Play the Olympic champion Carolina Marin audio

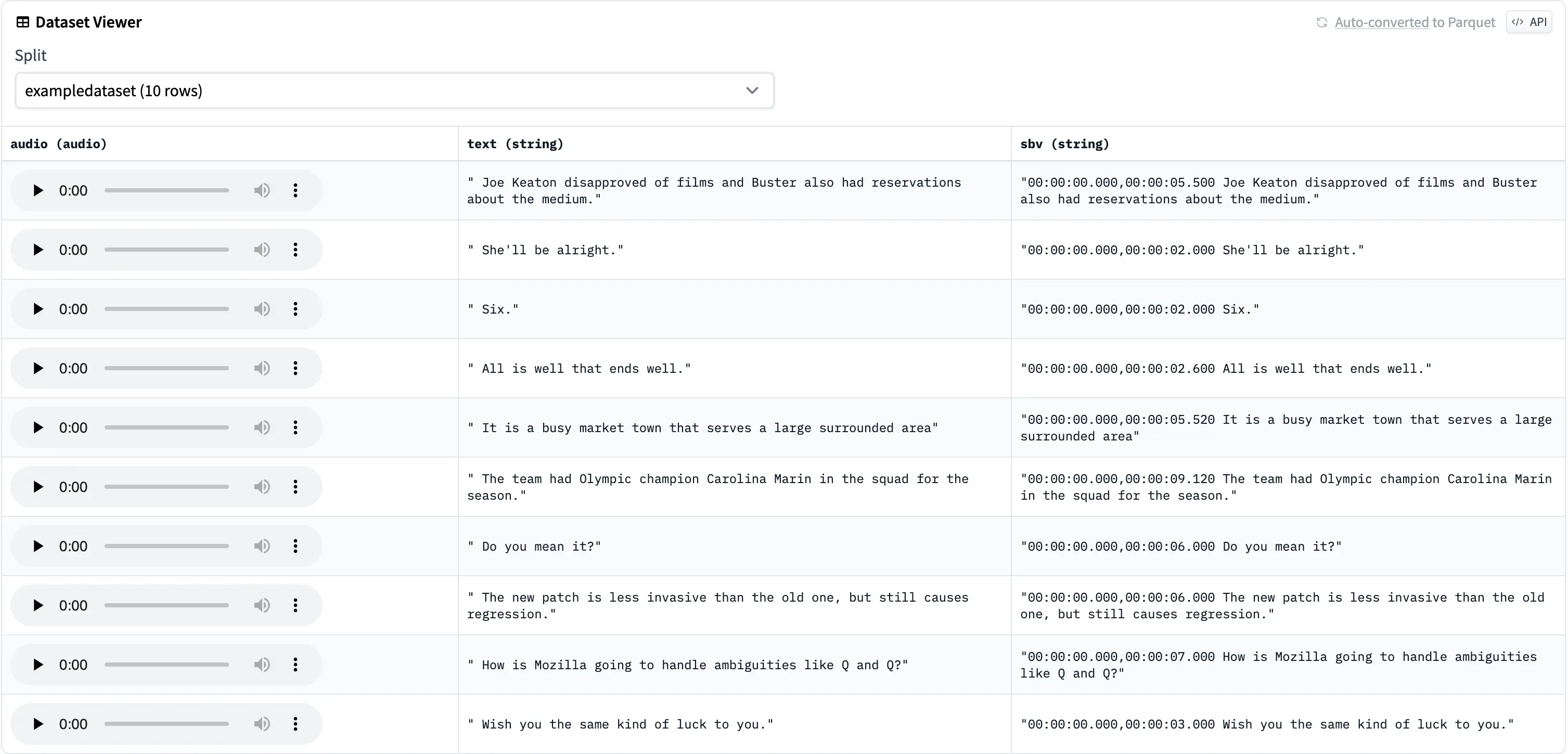click(38, 486)
